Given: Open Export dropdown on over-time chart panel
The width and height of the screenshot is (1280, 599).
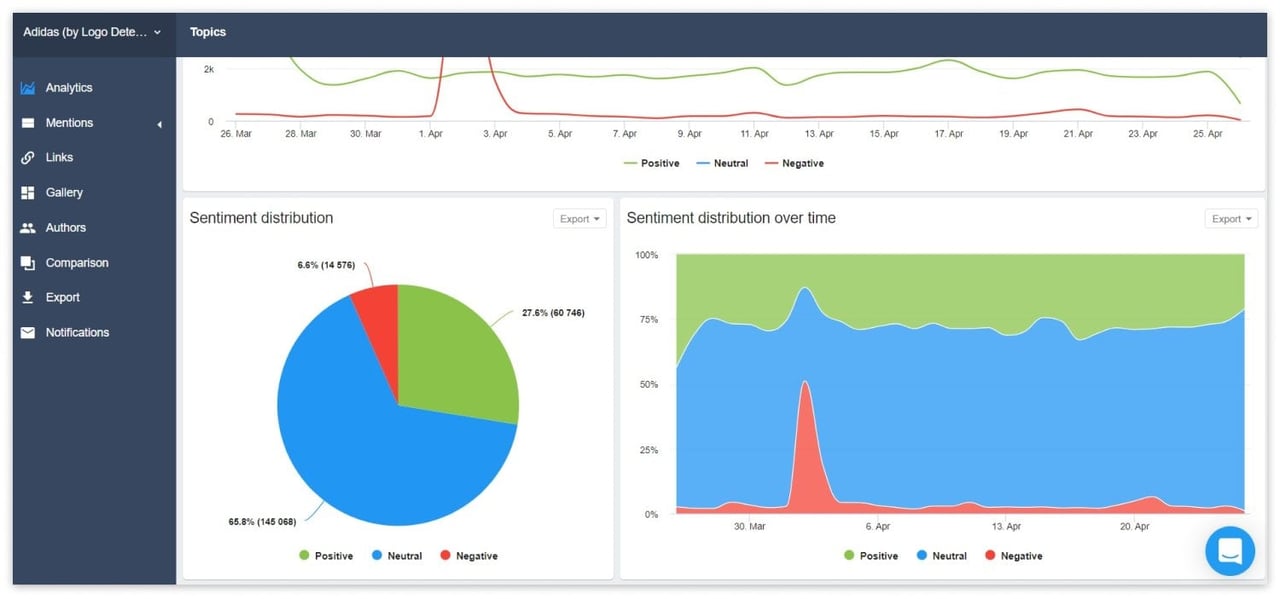Looking at the screenshot, I should pyautogui.click(x=1231, y=218).
